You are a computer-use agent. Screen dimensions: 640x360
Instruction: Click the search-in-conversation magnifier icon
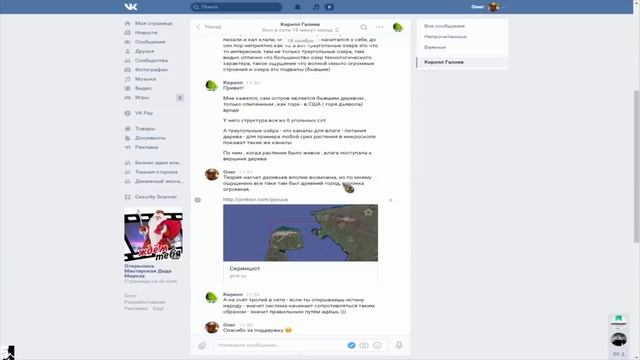click(x=363, y=27)
